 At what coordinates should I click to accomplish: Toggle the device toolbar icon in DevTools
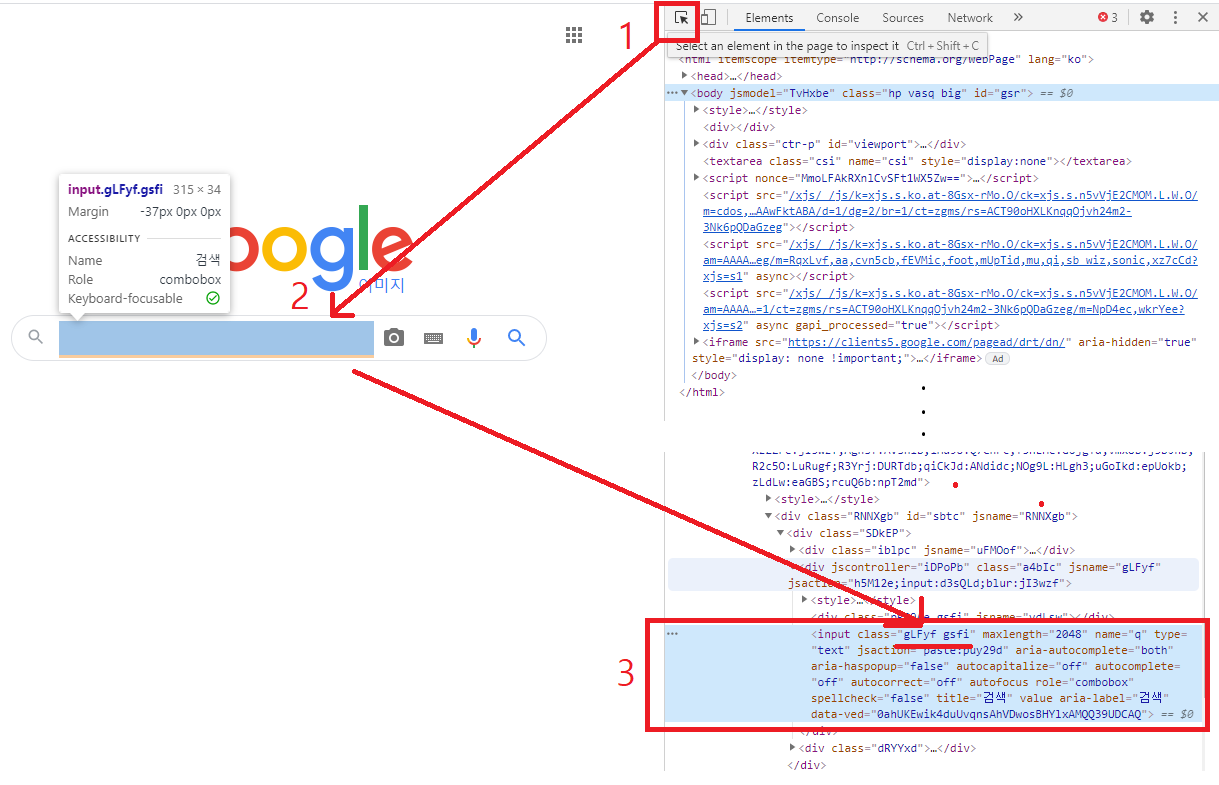pos(708,18)
